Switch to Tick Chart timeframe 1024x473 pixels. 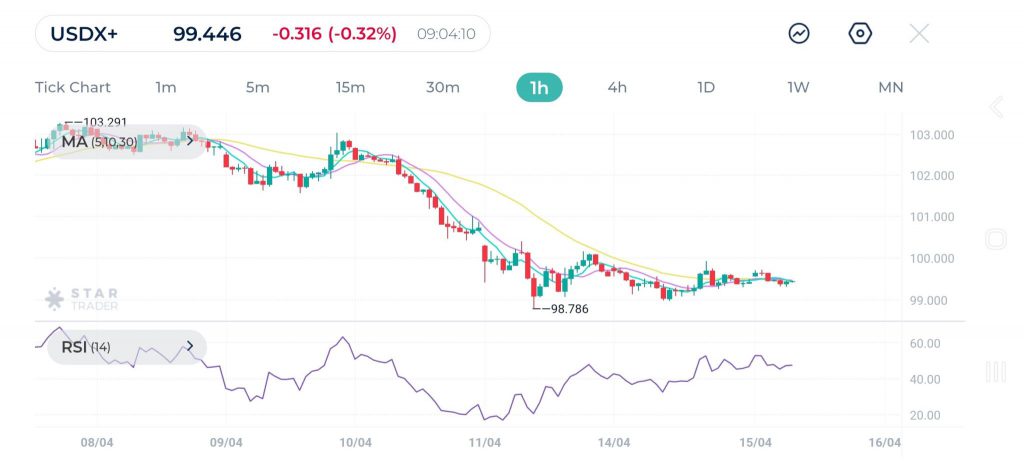[73, 87]
